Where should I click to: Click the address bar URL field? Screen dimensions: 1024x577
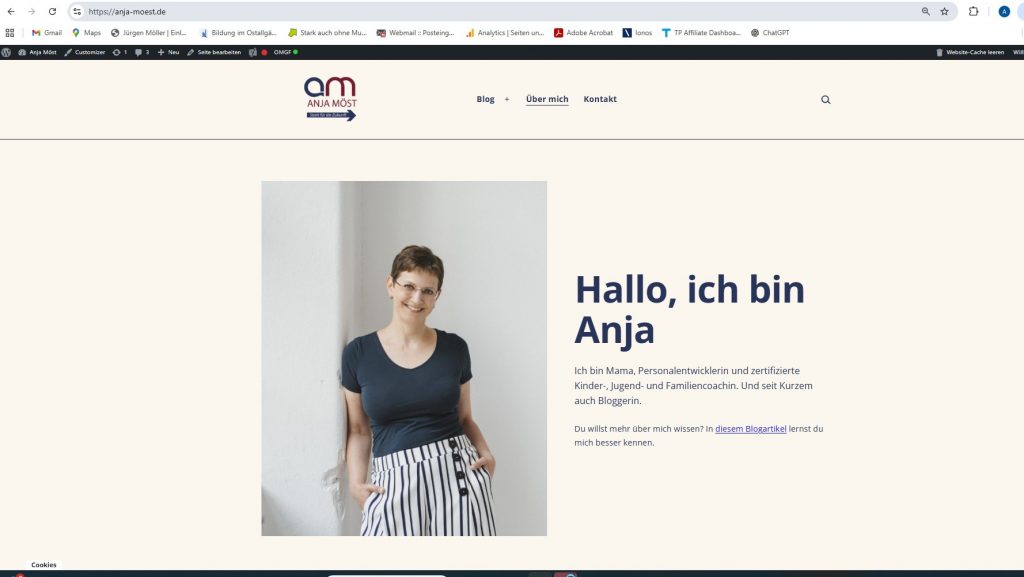496,12
